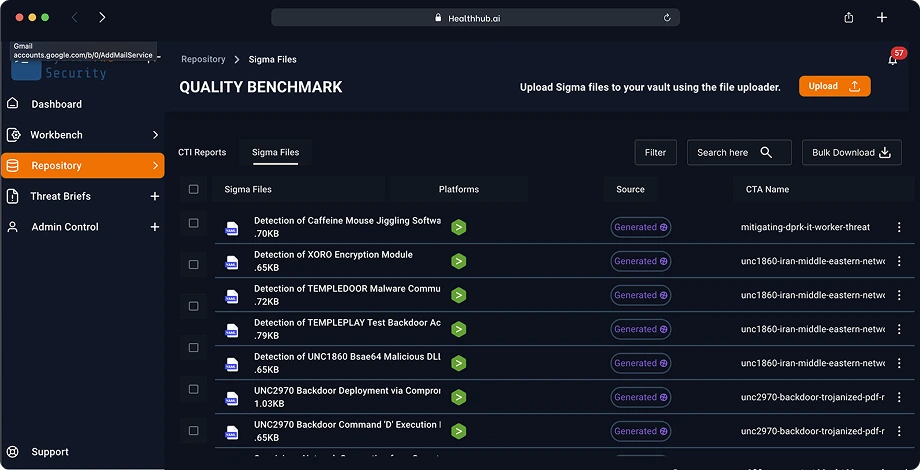Viewport: 920px width, 470px height.
Task: Open the more-options menu for XORO Encryption Module row
Action: [899, 261]
